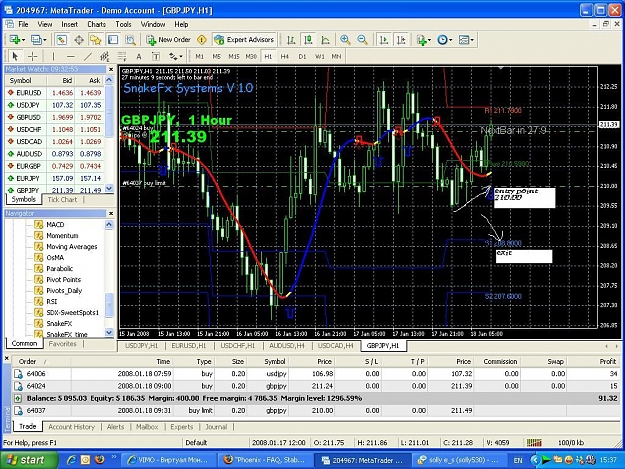Click Navigator list scroll-down arrow
Image resolution: width=625 pixels, height=469 pixels.
coord(109,332)
